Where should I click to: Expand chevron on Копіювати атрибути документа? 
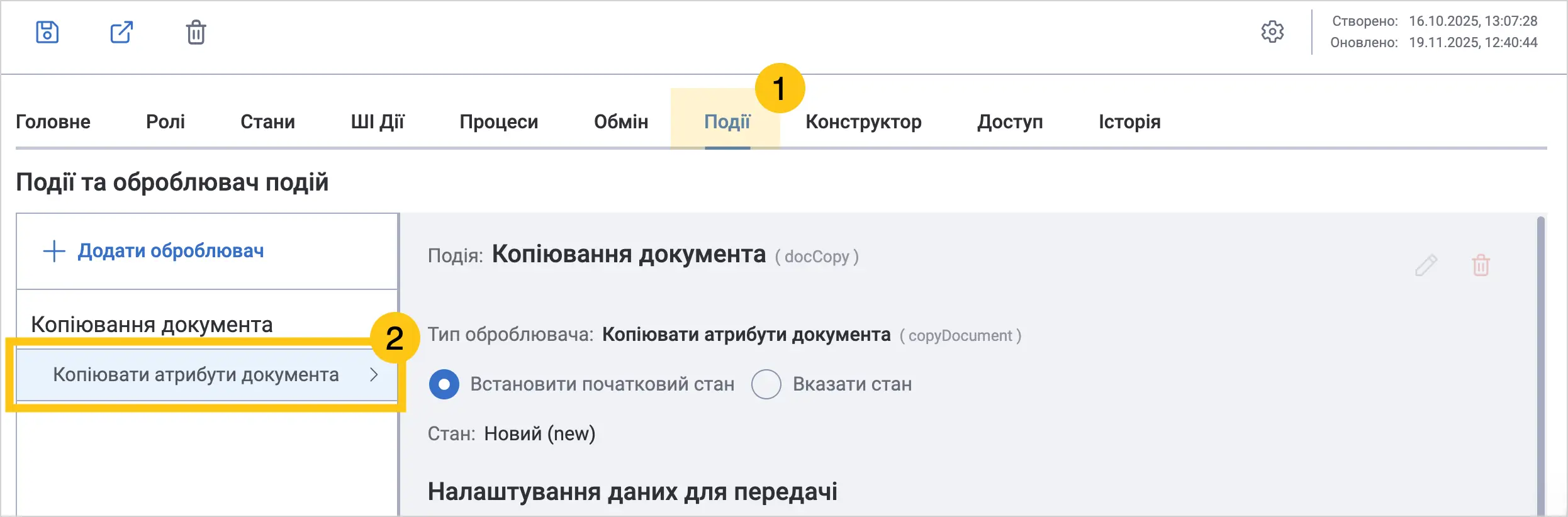pos(374,375)
